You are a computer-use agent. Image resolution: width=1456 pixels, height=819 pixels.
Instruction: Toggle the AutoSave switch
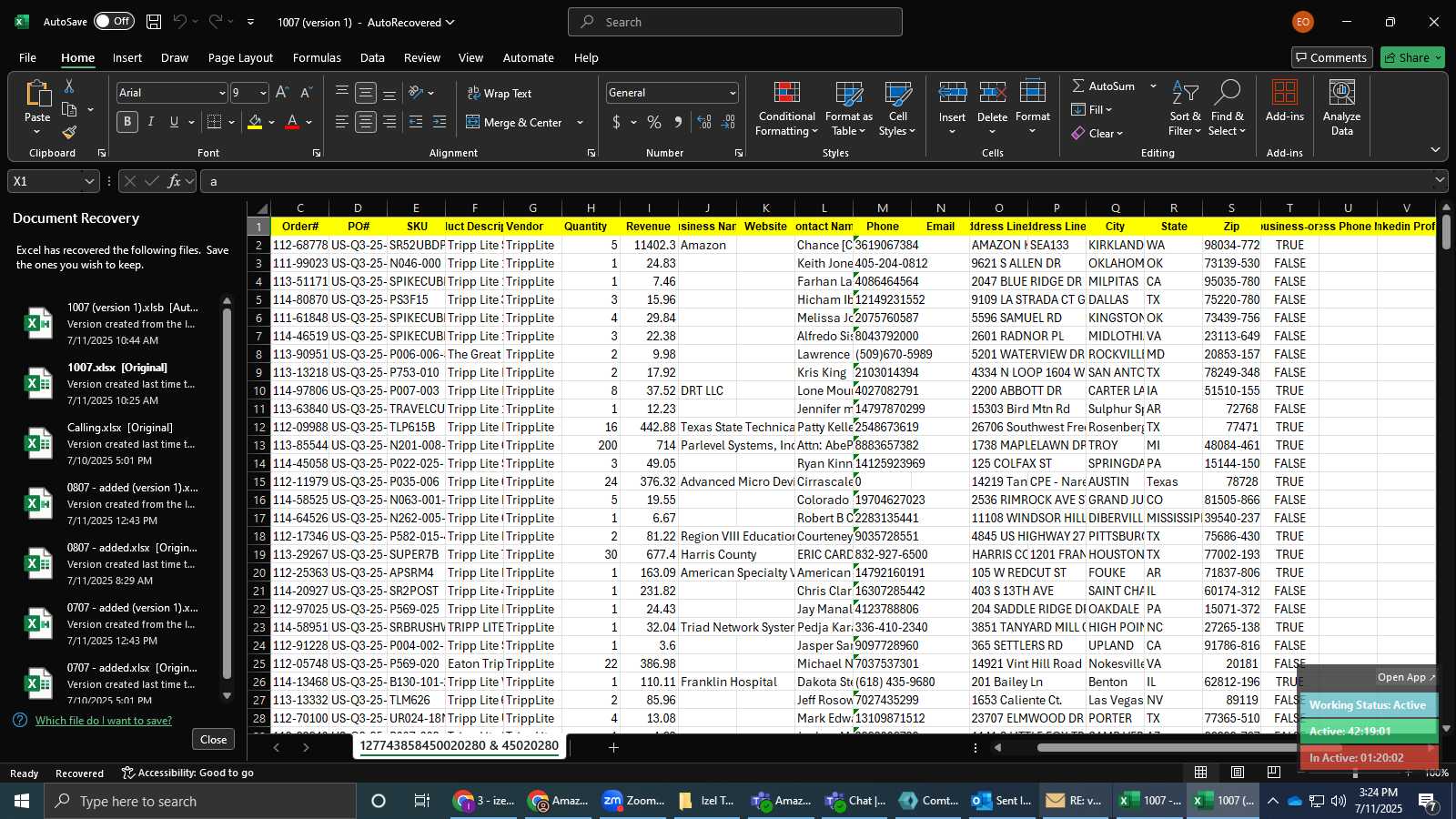click(x=114, y=21)
